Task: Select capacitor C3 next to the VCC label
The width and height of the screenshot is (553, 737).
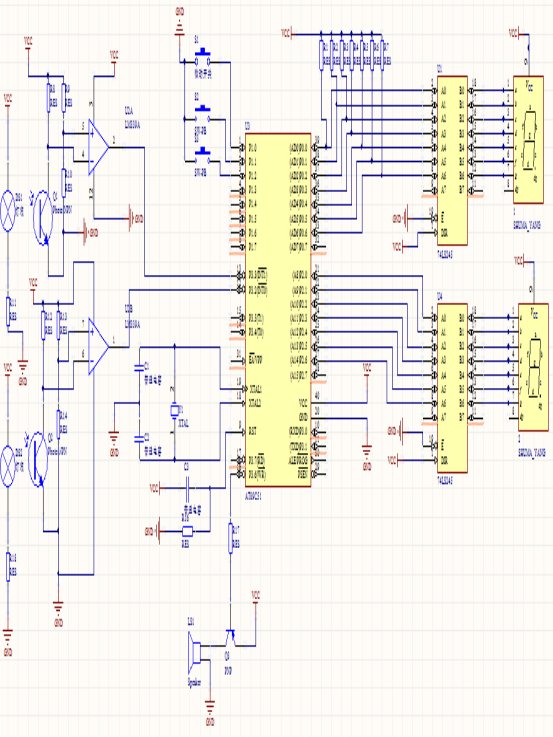Action: pyautogui.click(x=187, y=489)
